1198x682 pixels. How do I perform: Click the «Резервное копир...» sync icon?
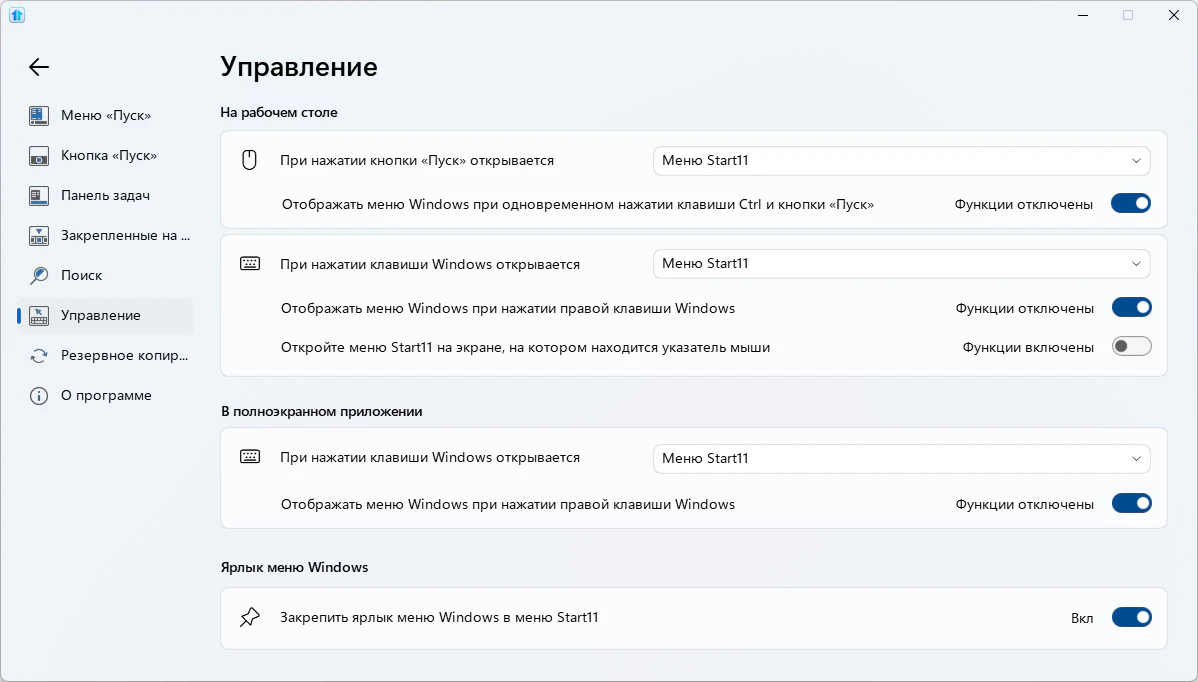coord(39,356)
